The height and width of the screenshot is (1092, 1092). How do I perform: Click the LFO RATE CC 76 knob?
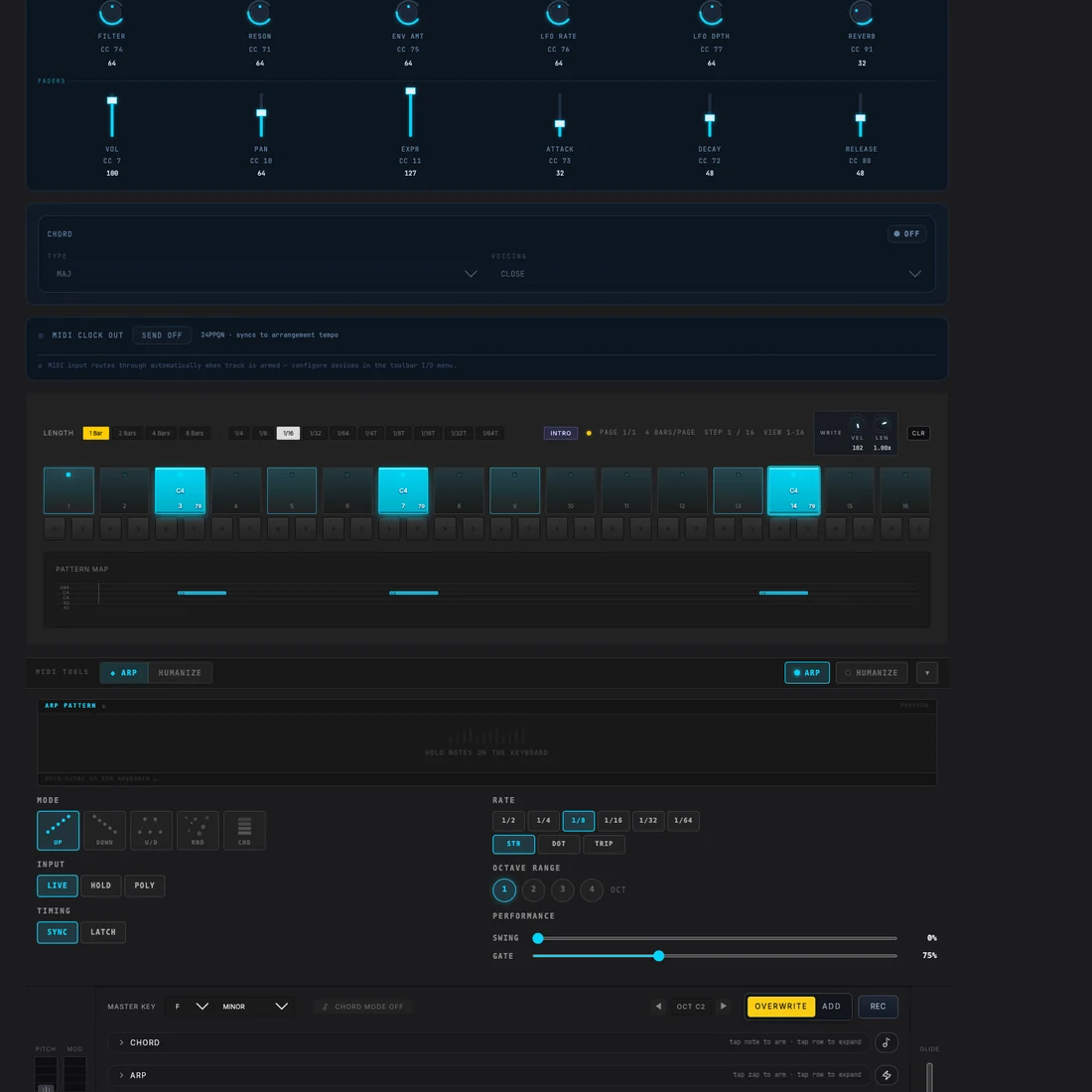click(558, 13)
